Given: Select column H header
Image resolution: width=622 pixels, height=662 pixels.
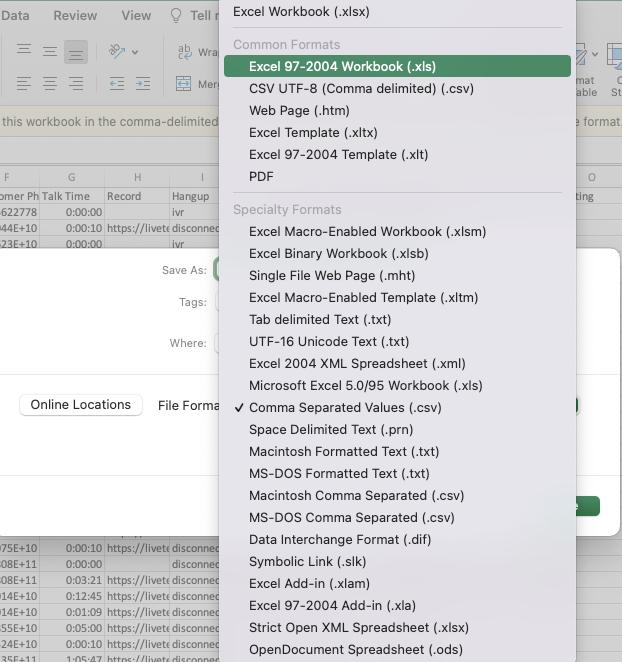Looking at the screenshot, I should pyautogui.click(x=137, y=177).
